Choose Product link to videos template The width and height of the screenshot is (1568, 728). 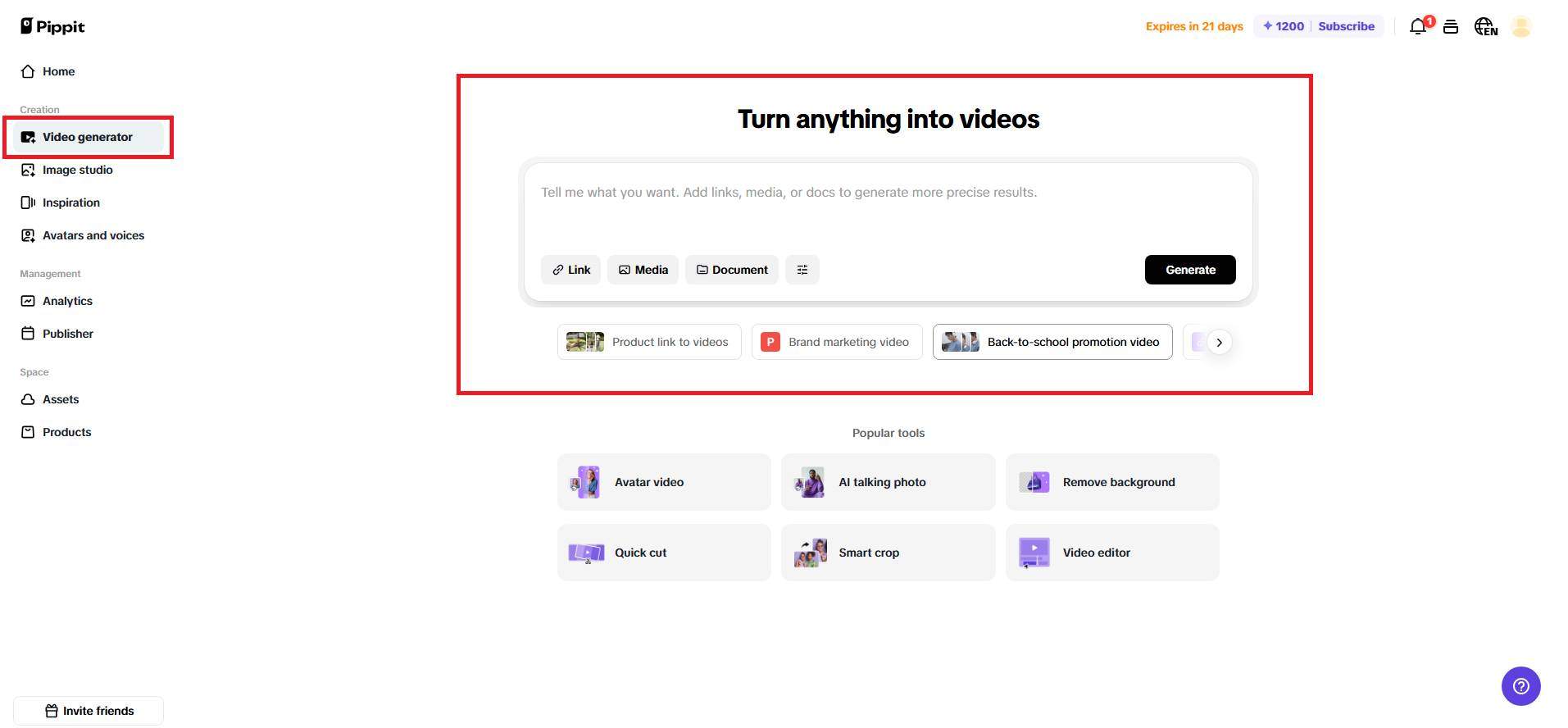[x=649, y=342]
